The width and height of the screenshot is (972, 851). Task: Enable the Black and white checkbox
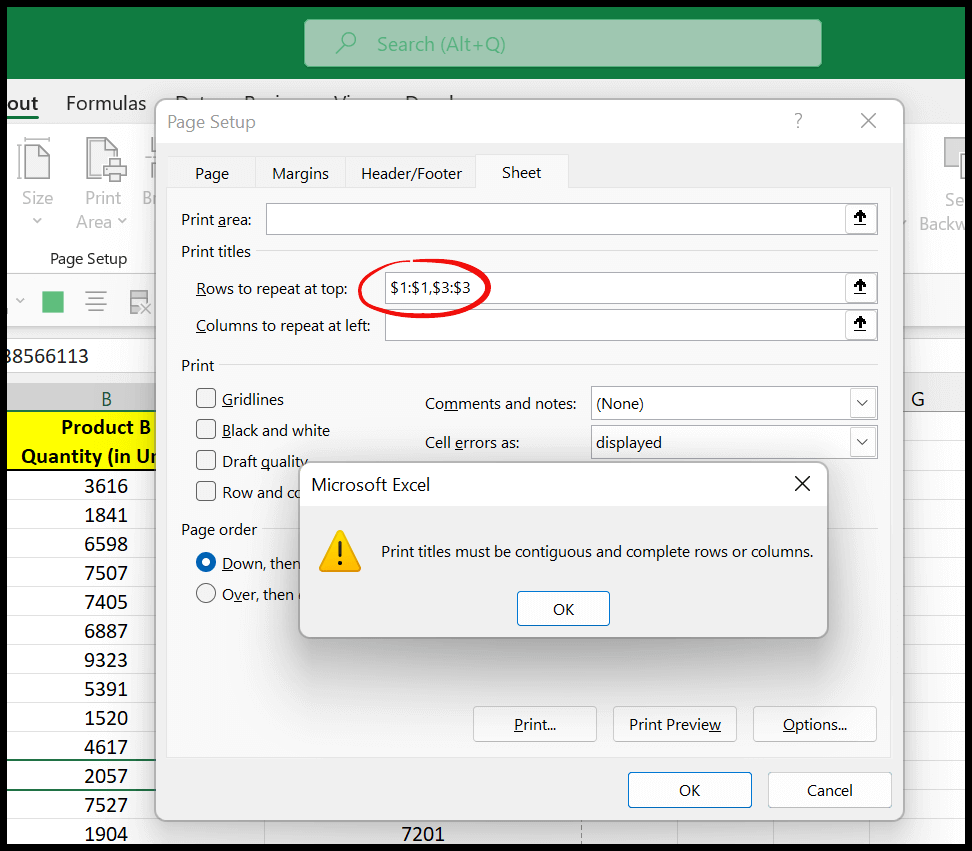pyautogui.click(x=206, y=429)
